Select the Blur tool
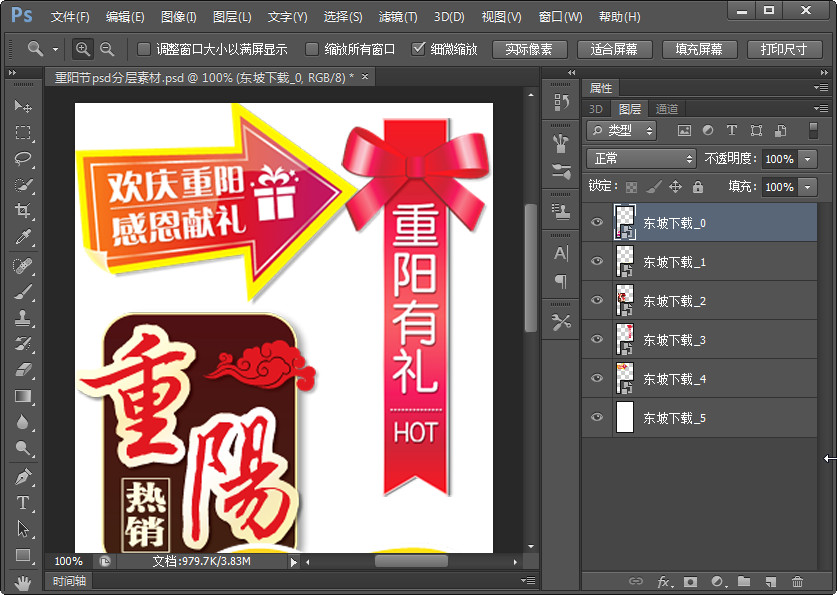 [23, 422]
